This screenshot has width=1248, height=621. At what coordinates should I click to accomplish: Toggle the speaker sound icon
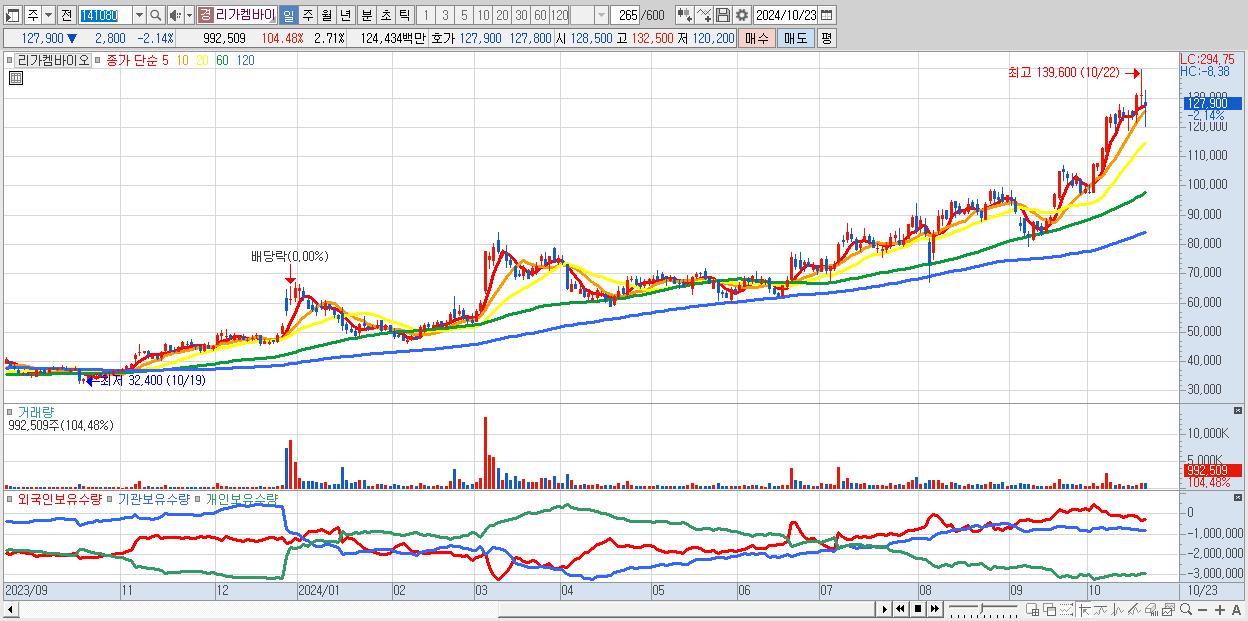click(x=175, y=16)
